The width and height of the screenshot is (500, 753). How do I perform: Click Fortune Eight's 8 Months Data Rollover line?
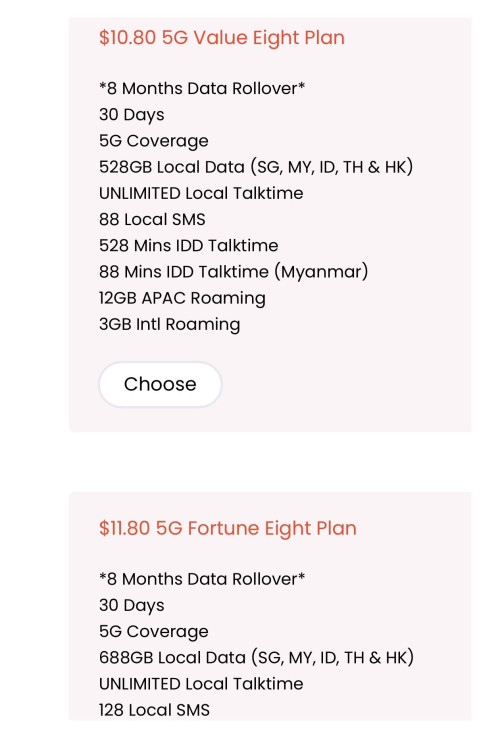pos(202,579)
